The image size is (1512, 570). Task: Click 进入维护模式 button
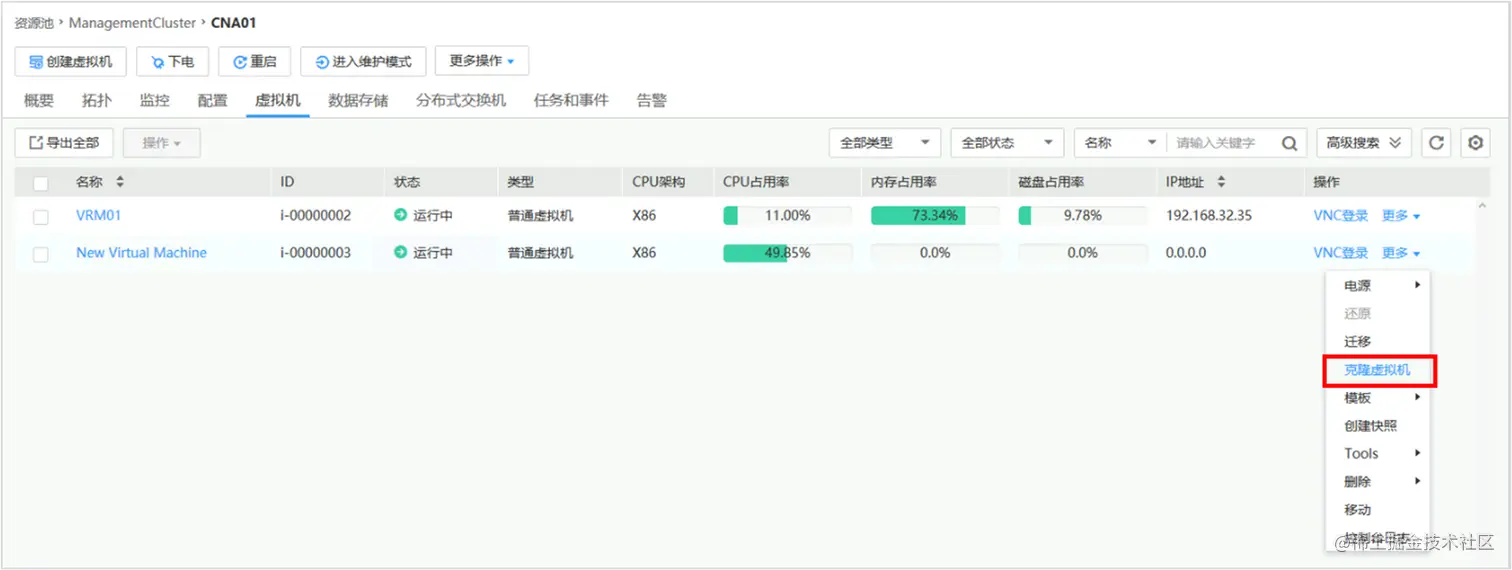(x=363, y=62)
